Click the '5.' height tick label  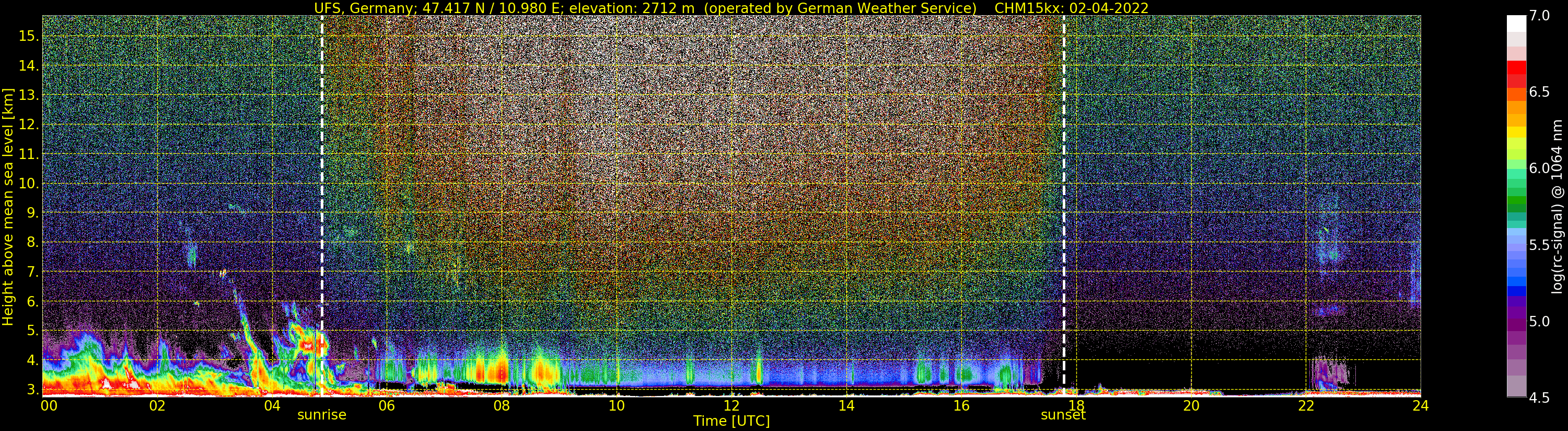click(32, 331)
